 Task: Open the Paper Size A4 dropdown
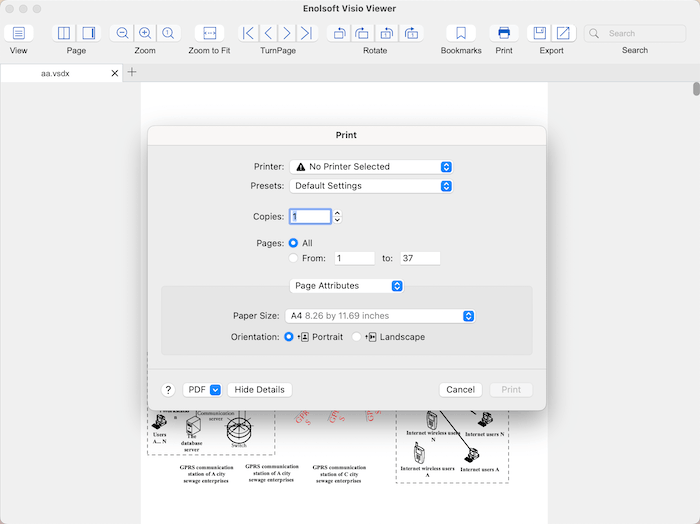coord(379,316)
